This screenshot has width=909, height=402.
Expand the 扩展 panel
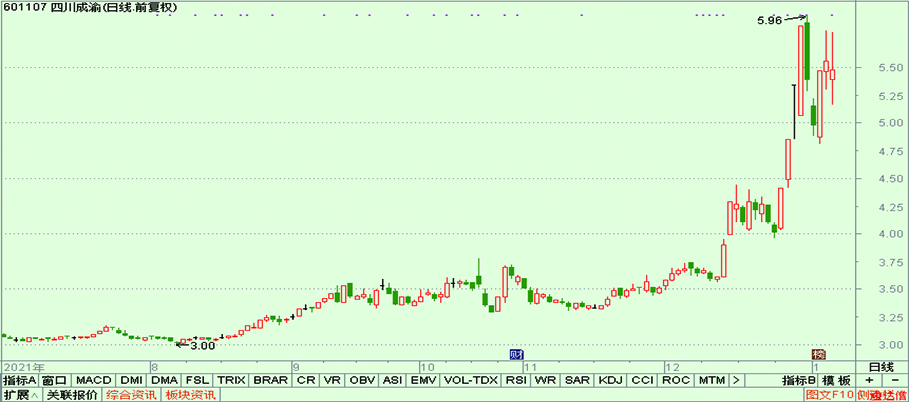tap(21, 395)
